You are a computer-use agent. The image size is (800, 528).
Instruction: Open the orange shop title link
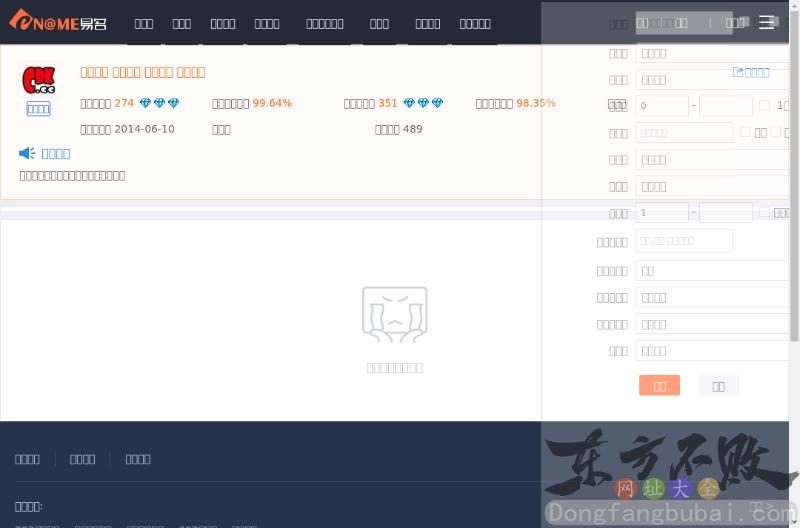pos(142,72)
